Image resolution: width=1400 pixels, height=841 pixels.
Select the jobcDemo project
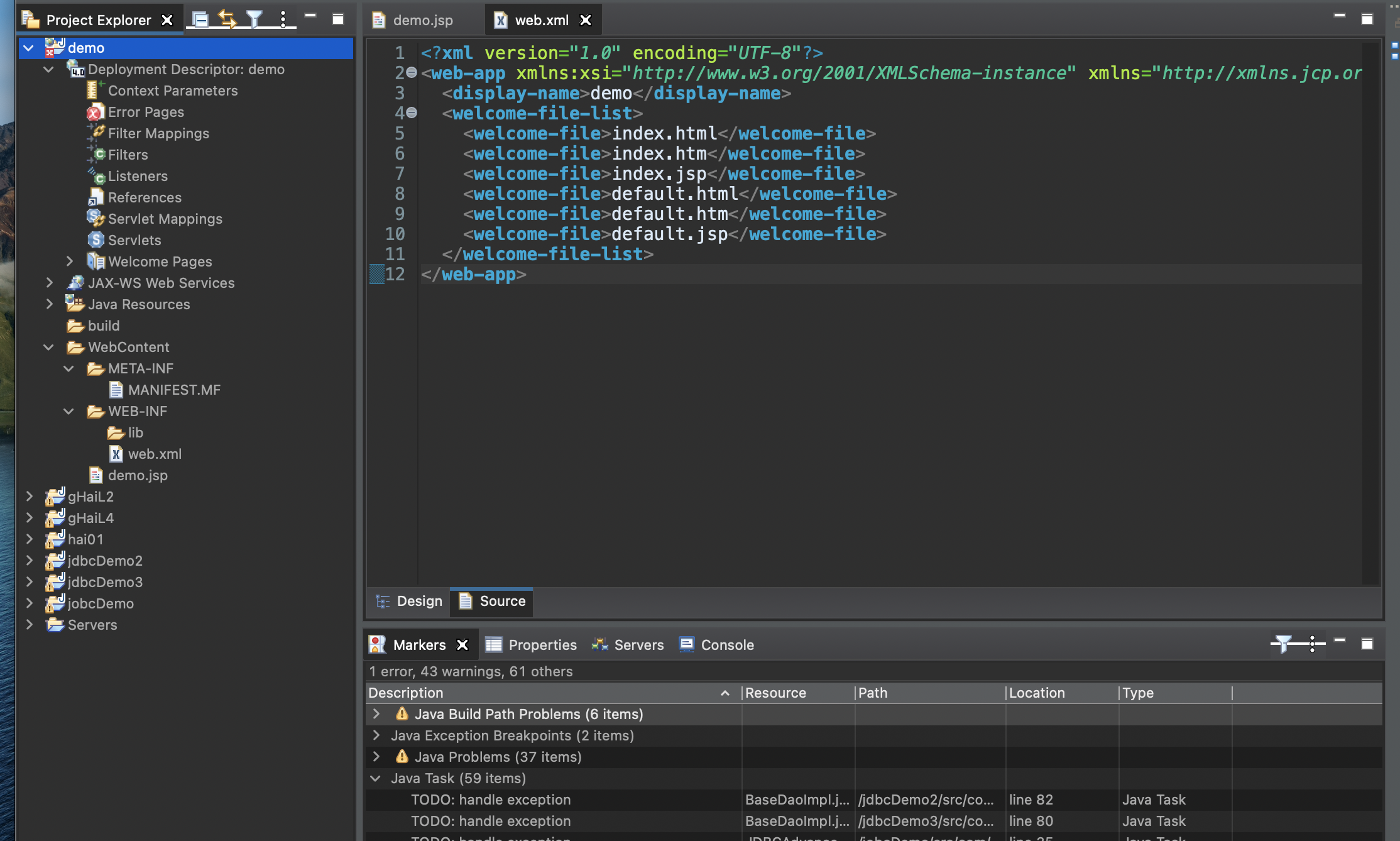click(x=101, y=603)
